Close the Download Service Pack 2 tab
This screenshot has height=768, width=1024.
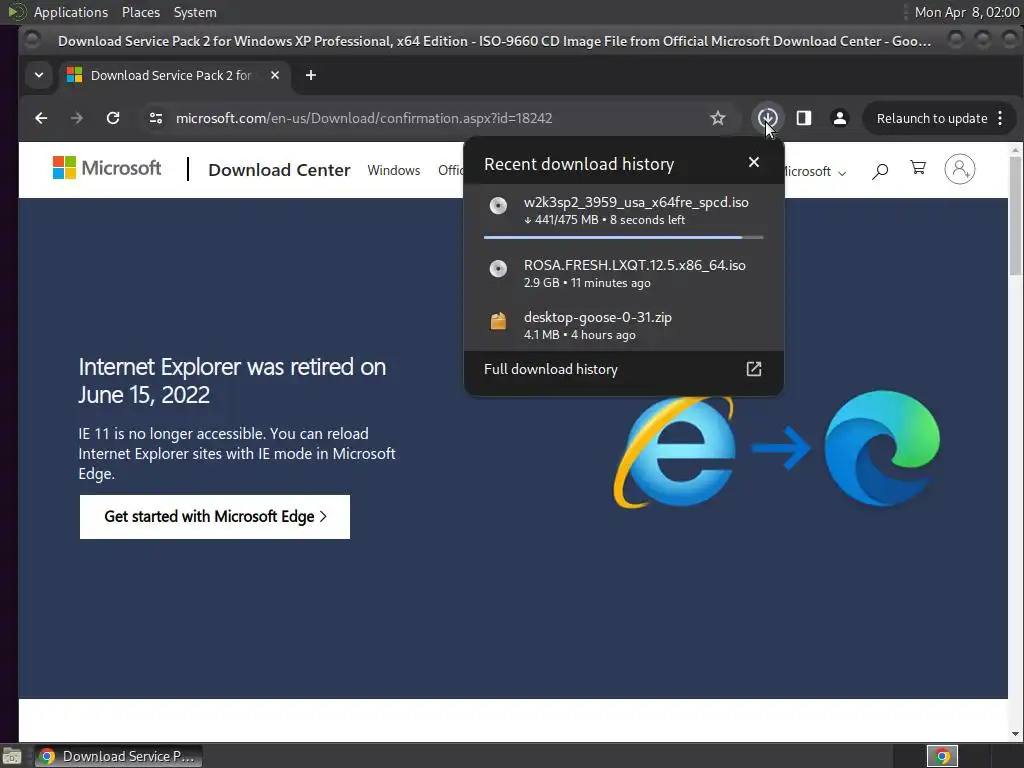coord(275,75)
